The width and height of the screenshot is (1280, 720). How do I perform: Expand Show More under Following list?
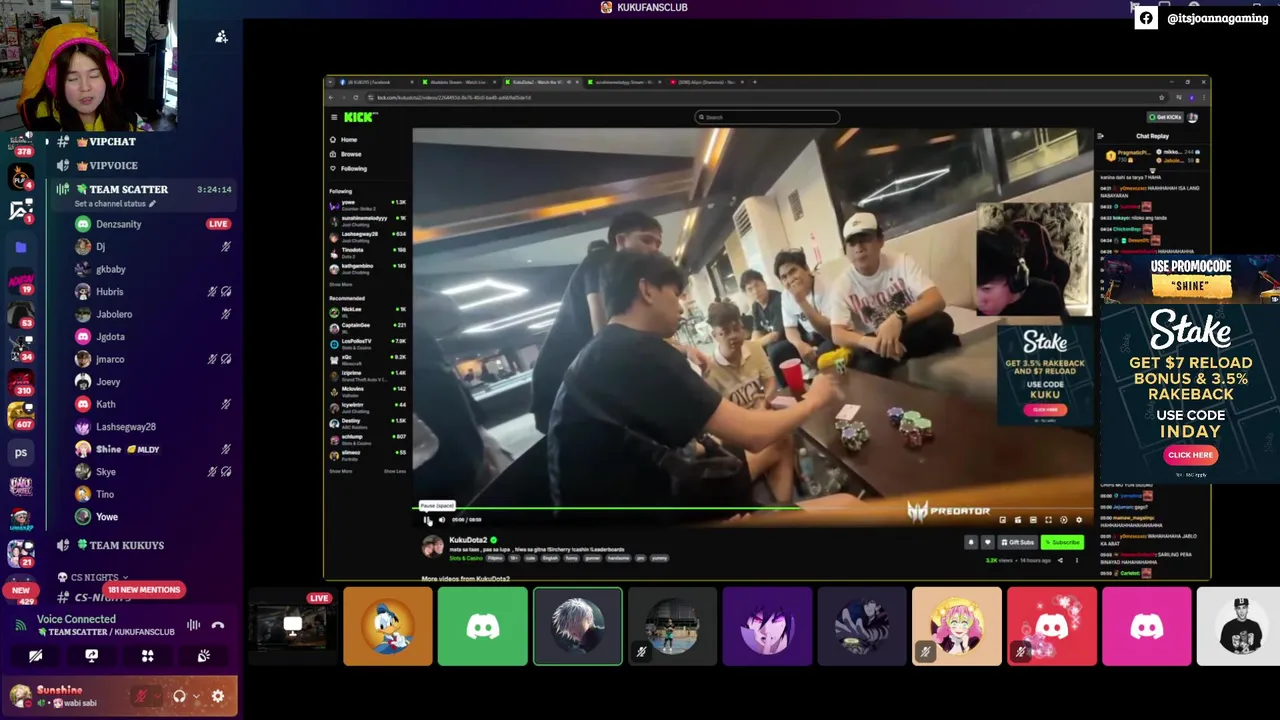point(341,284)
